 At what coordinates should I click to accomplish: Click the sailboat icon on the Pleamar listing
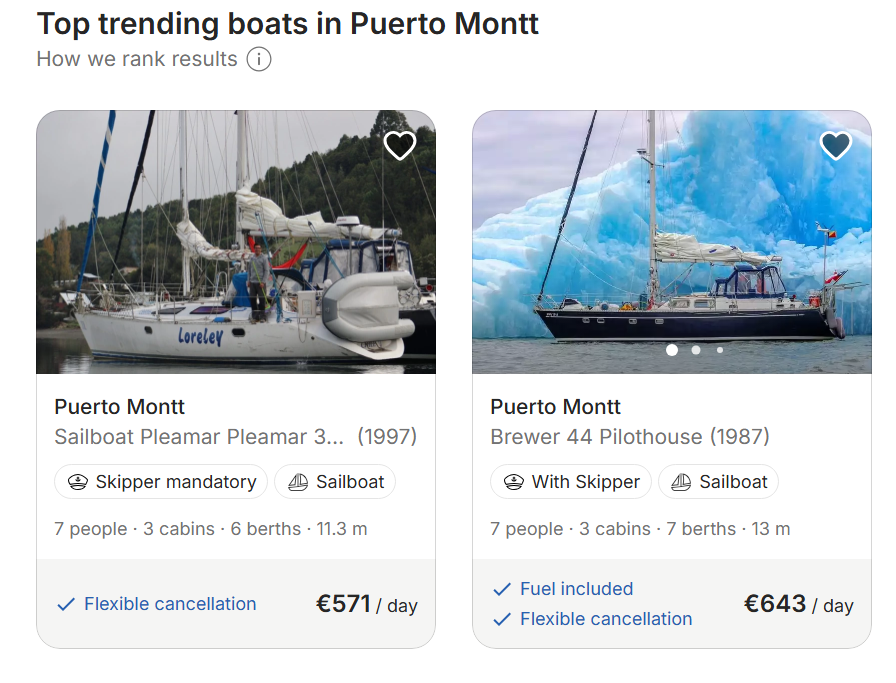[298, 482]
